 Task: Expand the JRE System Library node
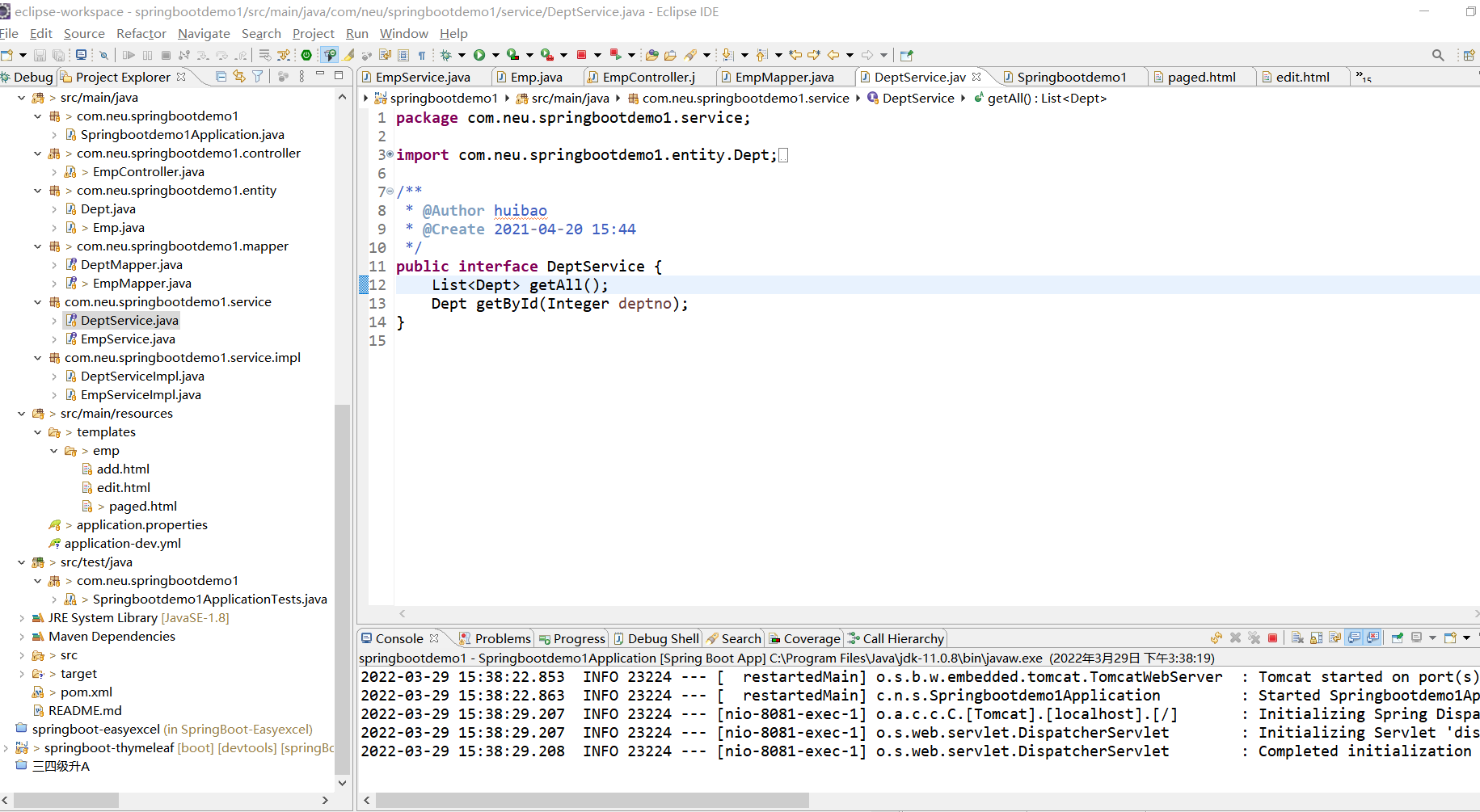click(x=22, y=618)
